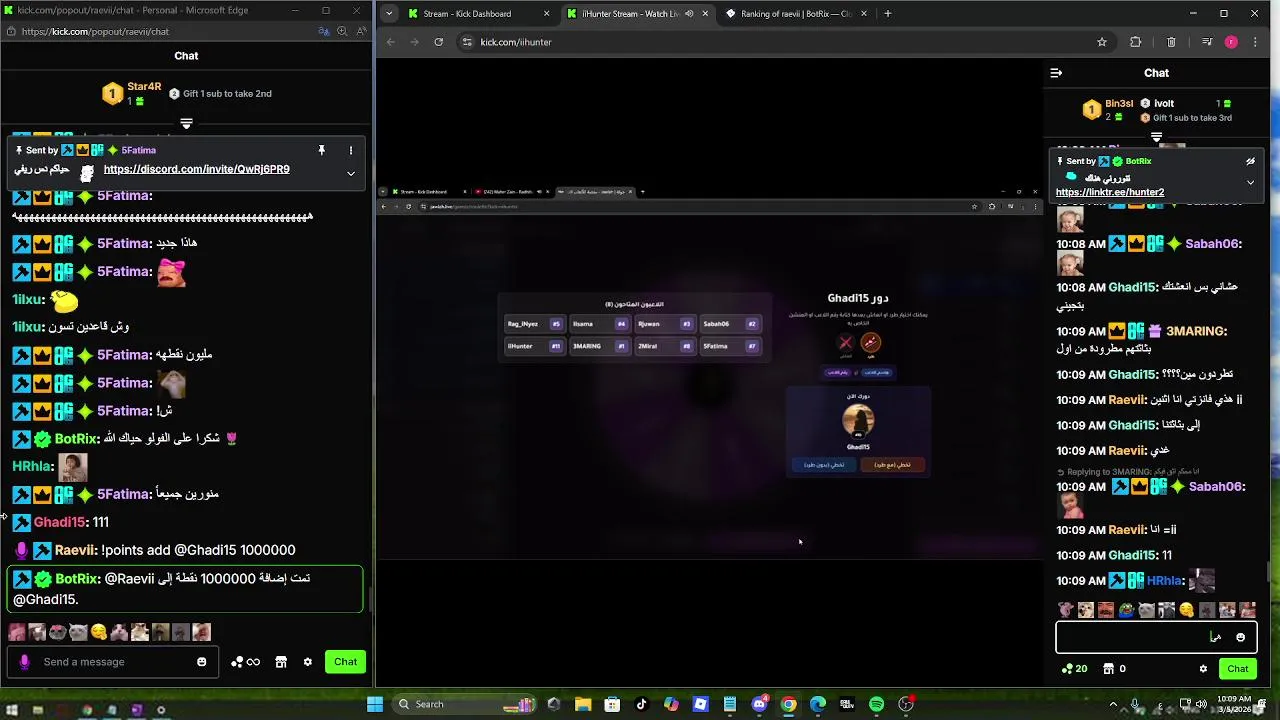Collapse the chat panel in Chrome

point(1056,73)
